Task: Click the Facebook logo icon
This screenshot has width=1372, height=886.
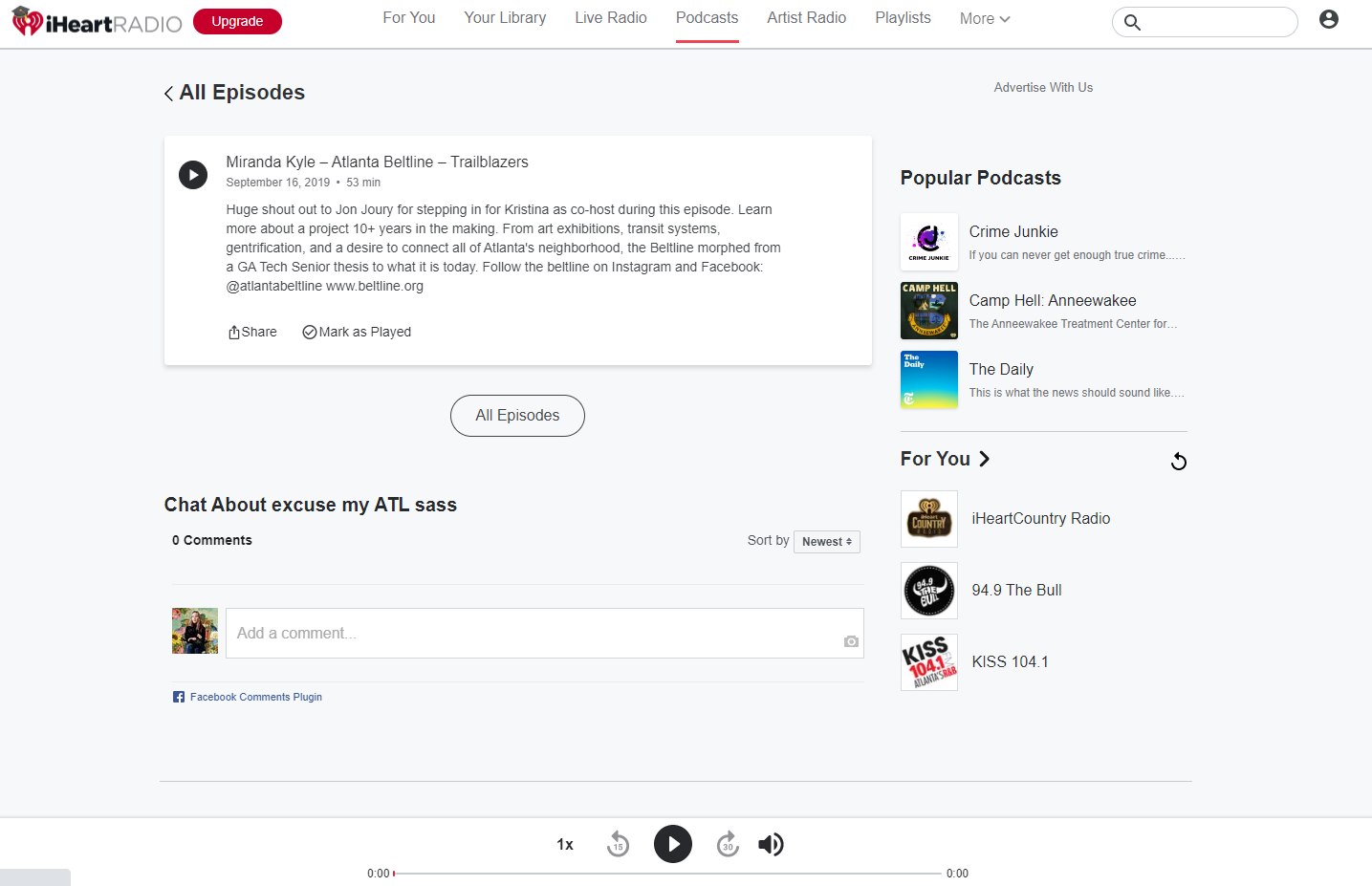Action: [x=179, y=697]
